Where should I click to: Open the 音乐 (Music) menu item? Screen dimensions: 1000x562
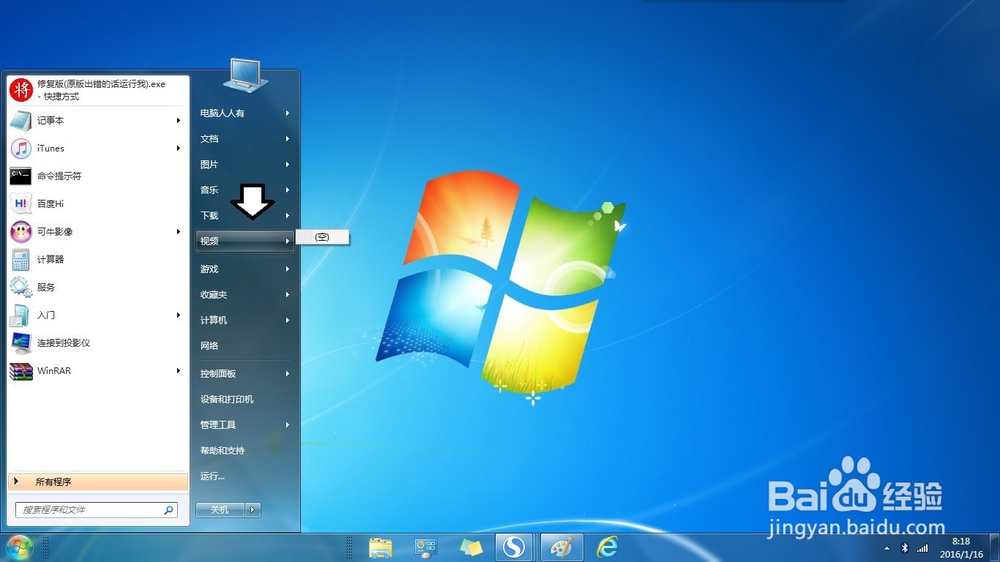[x=245, y=189]
